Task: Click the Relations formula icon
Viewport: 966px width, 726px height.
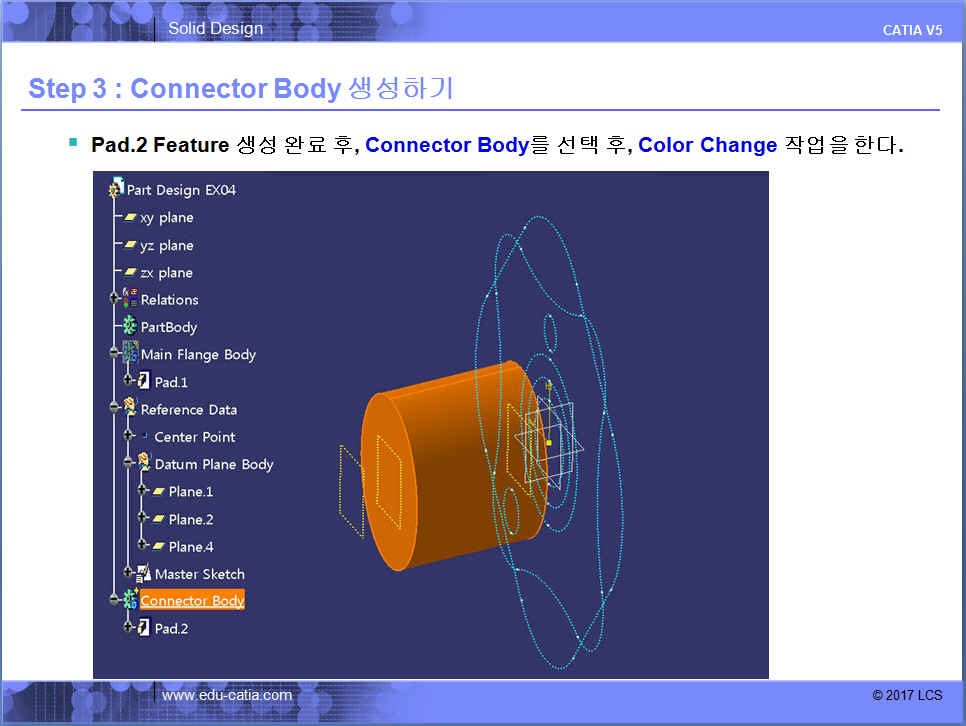Action: (x=130, y=299)
